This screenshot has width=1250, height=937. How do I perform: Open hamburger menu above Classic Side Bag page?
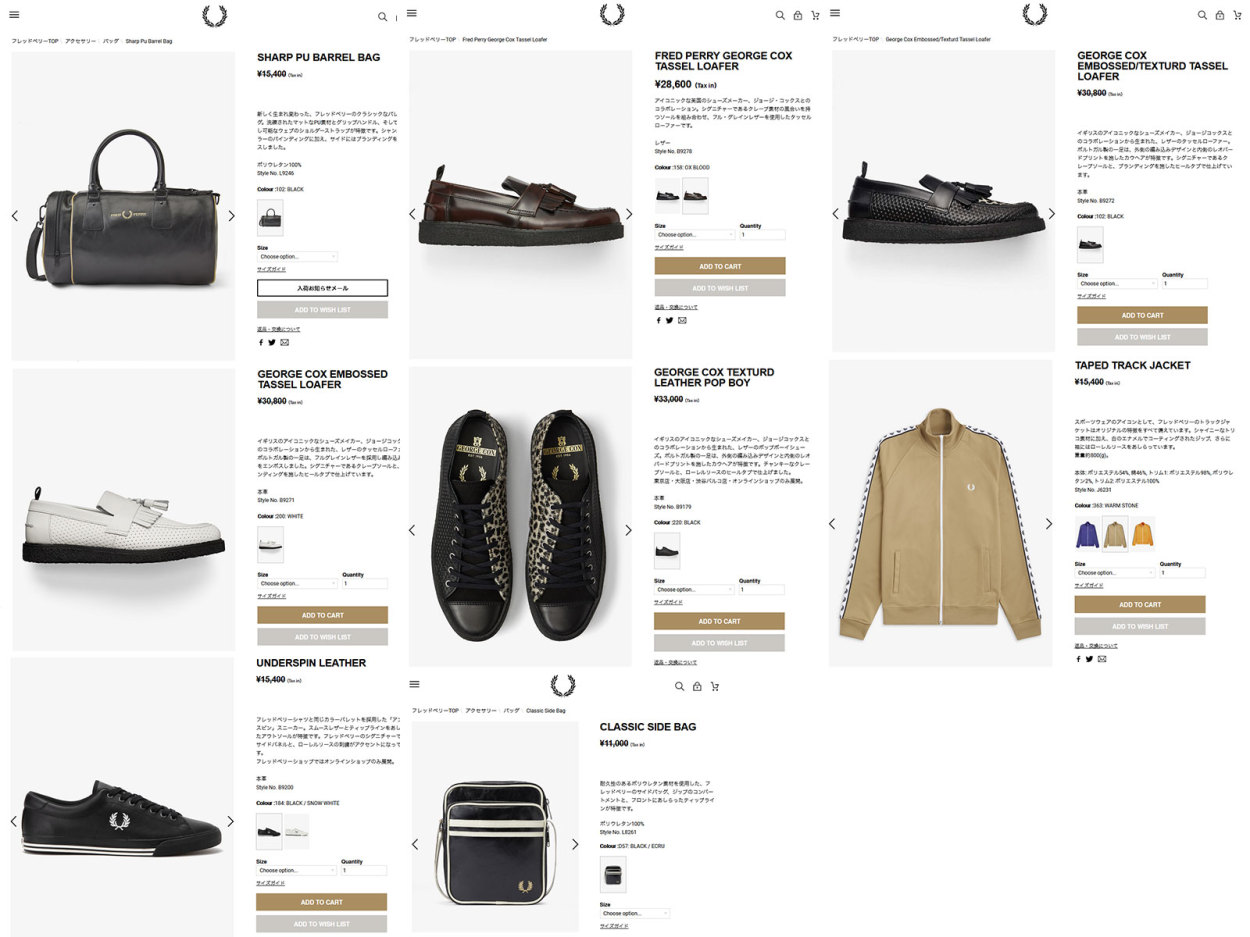(414, 684)
